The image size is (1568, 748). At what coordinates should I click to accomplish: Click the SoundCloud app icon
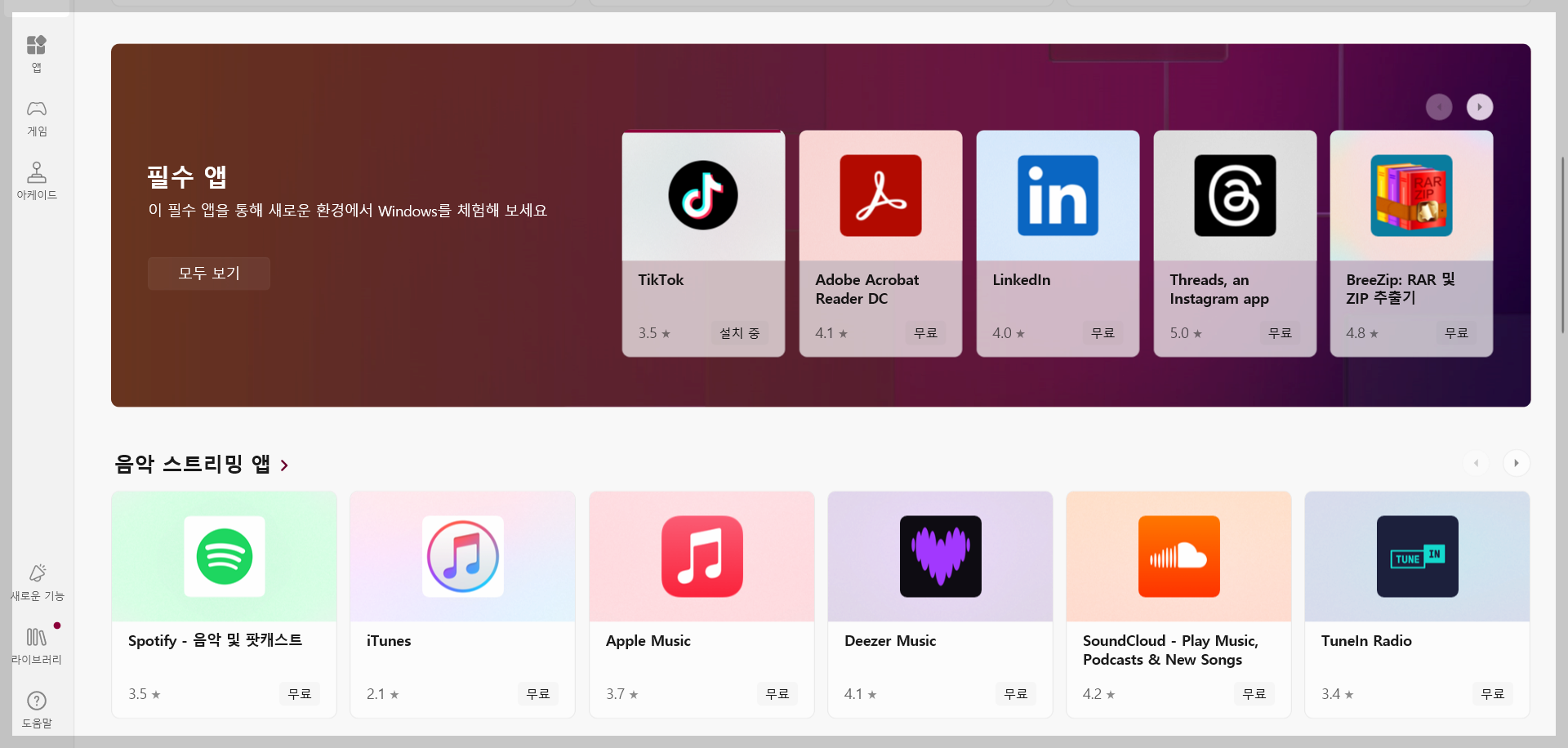pos(1179,556)
